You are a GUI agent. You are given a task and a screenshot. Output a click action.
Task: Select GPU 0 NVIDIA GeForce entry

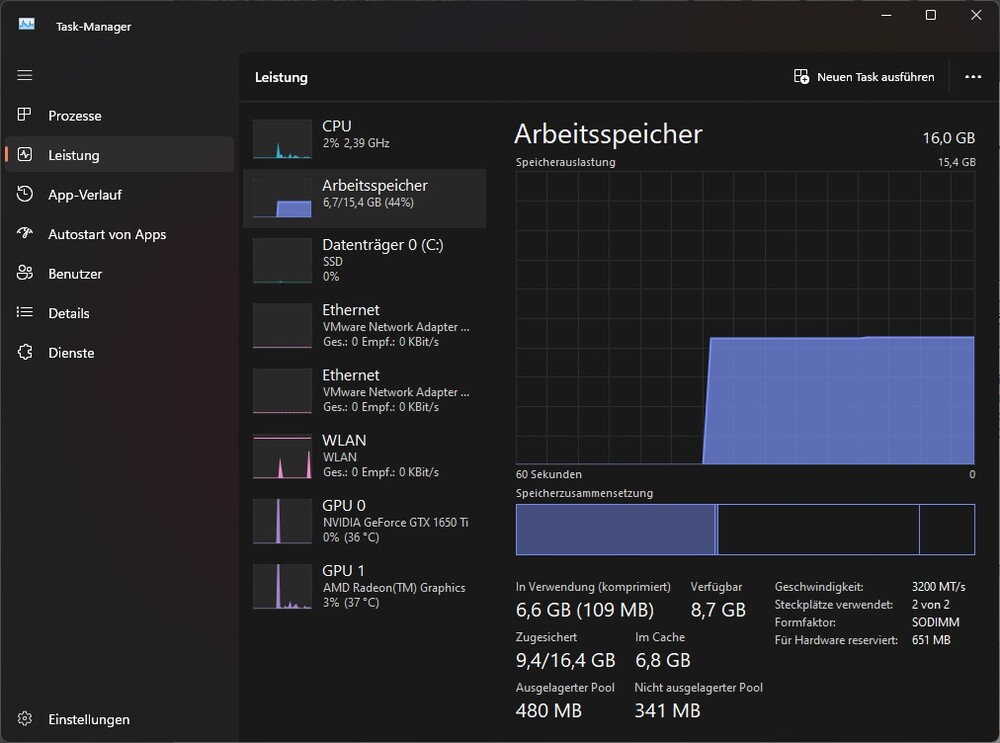365,520
